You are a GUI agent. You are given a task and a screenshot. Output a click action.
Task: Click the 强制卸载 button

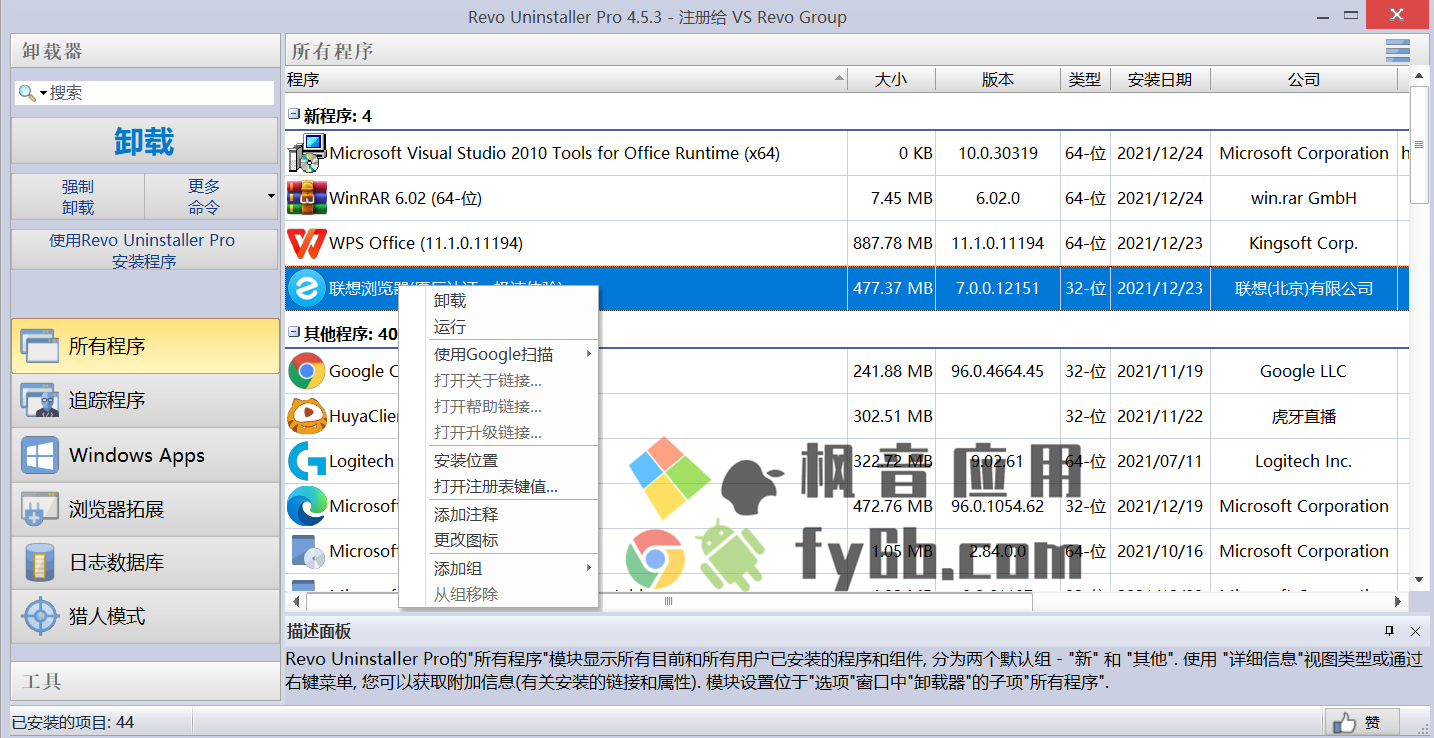tap(78, 197)
